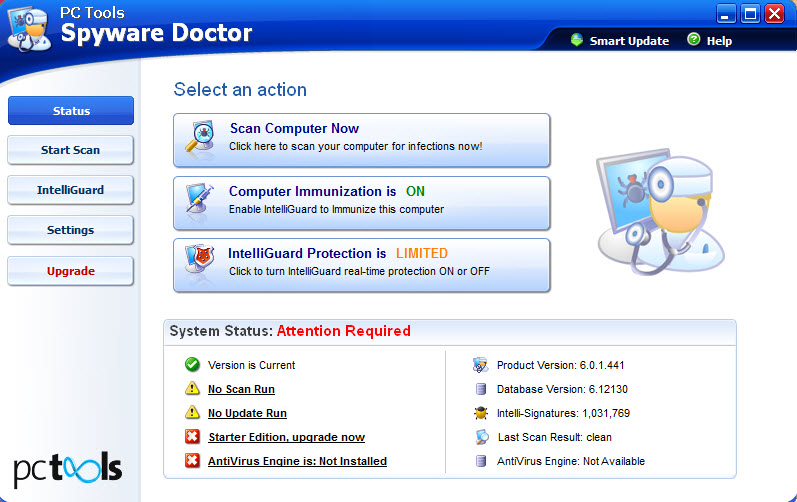797x502 pixels.
Task: Click the Attention Required status text
Action: [x=344, y=331]
